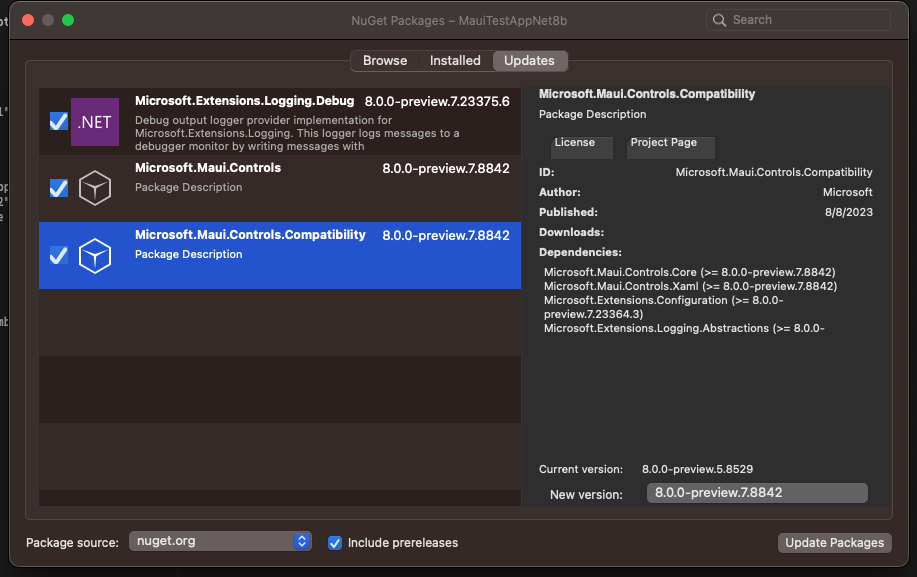Select the highlighted Controls.Compatibility package row
917x577 pixels.
click(300, 255)
